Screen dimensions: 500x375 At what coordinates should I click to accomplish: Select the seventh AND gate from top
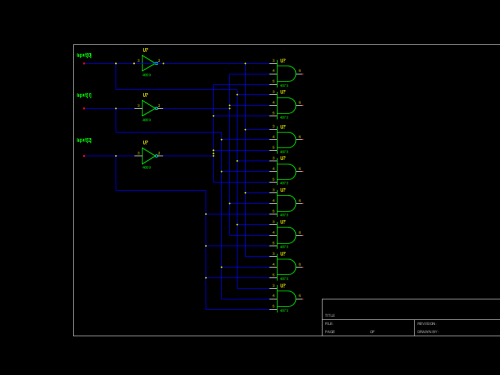pos(286,267)
